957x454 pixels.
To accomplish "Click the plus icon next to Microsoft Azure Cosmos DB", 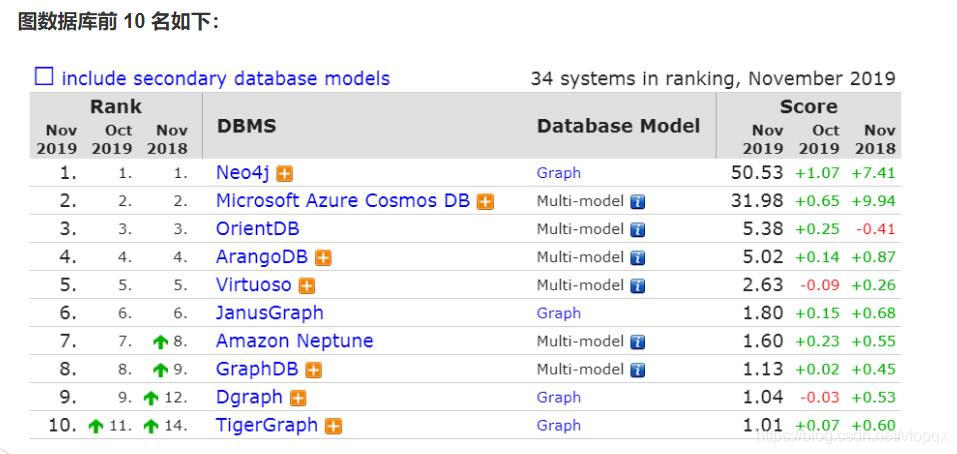I will [485, 202].
